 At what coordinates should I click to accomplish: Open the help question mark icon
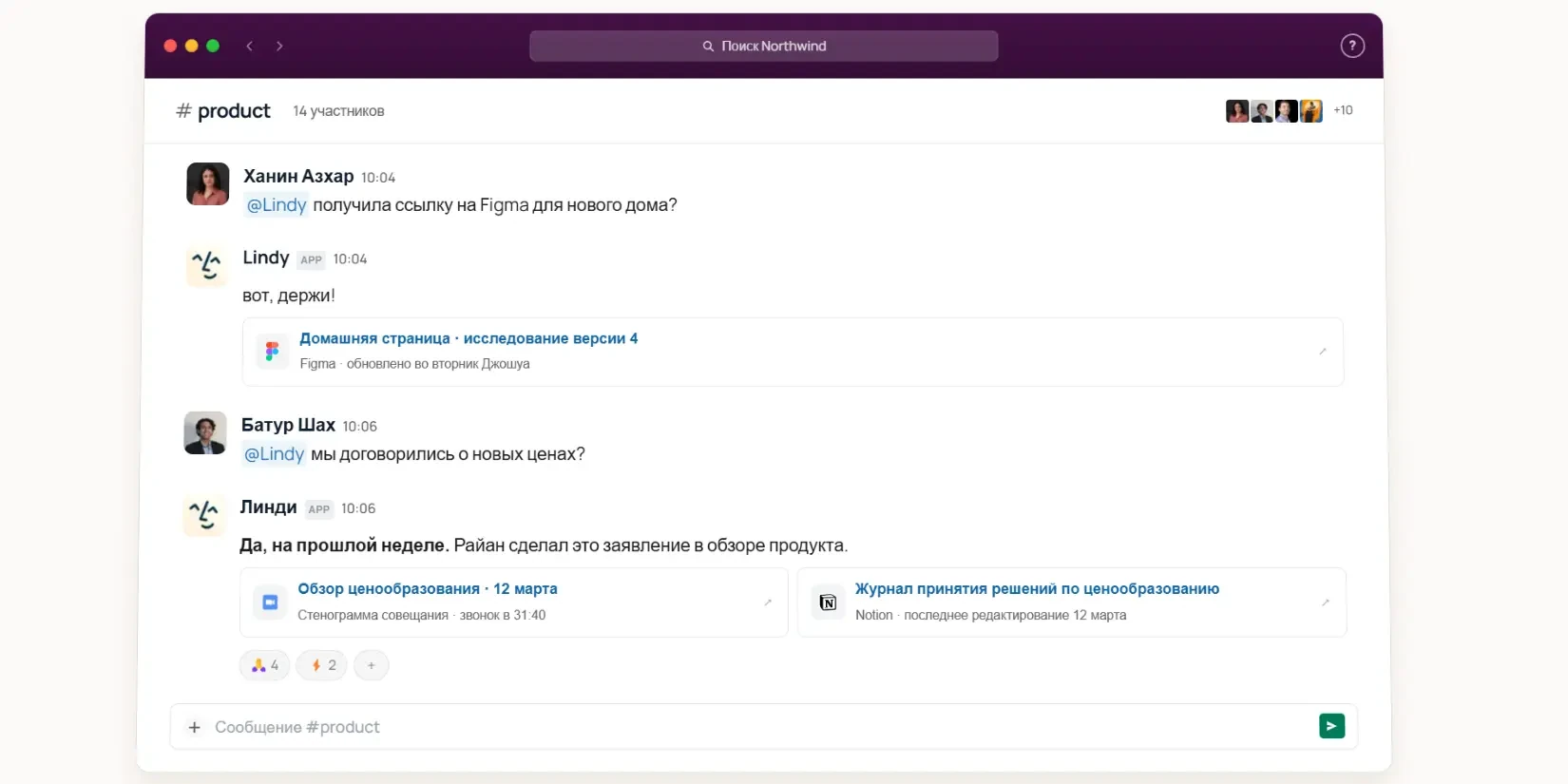tap(1352, 46)
